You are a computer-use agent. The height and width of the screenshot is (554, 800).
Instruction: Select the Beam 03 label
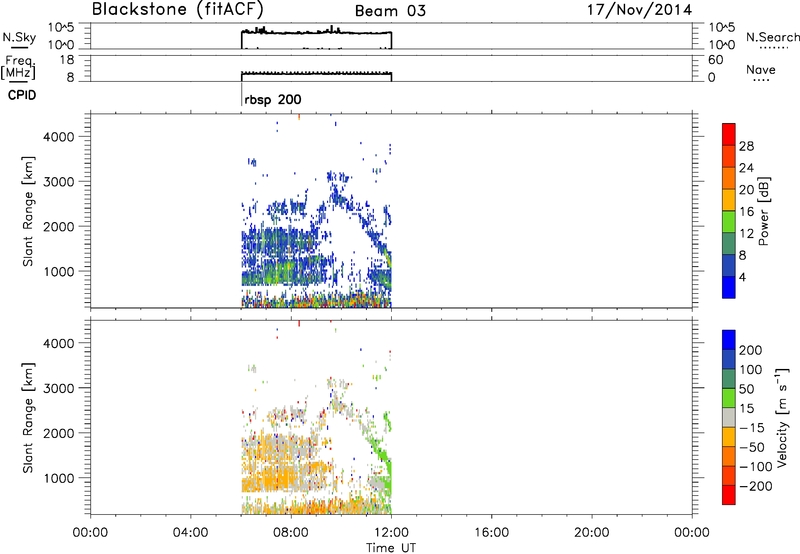(x=390, y=11)
